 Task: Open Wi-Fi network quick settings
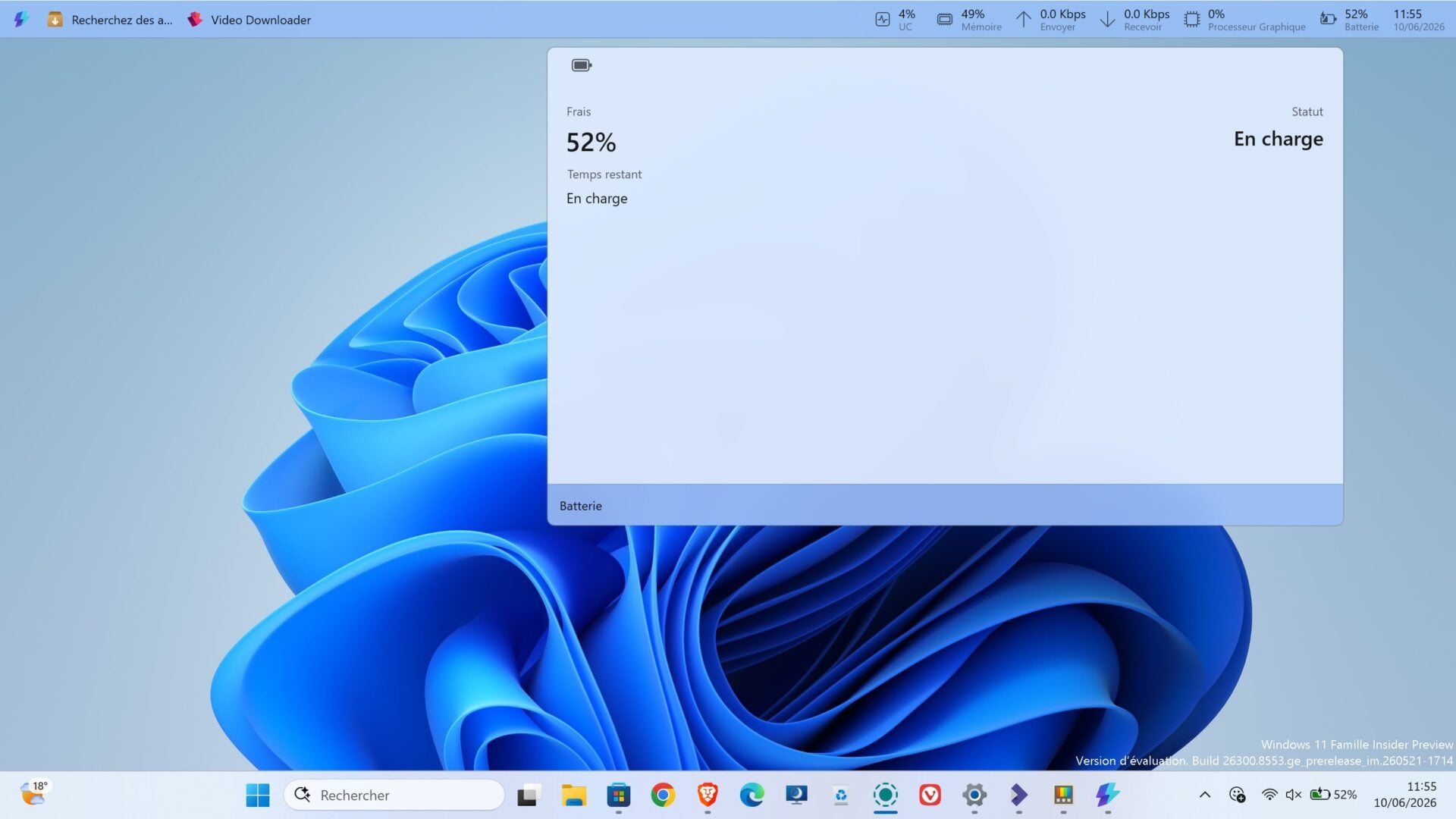[x=1269, y=795]
